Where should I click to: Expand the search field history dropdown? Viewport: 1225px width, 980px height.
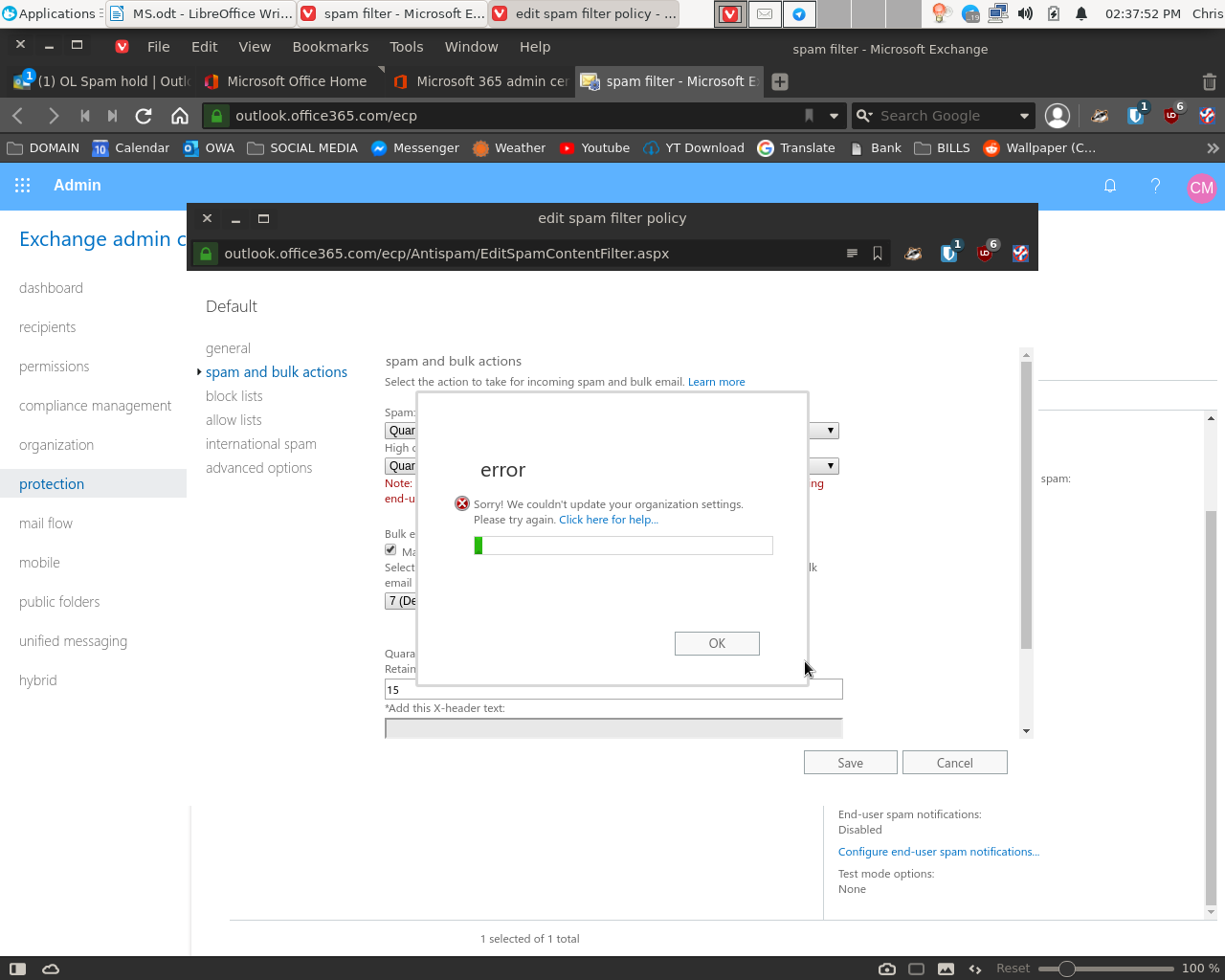point(1024,116)
